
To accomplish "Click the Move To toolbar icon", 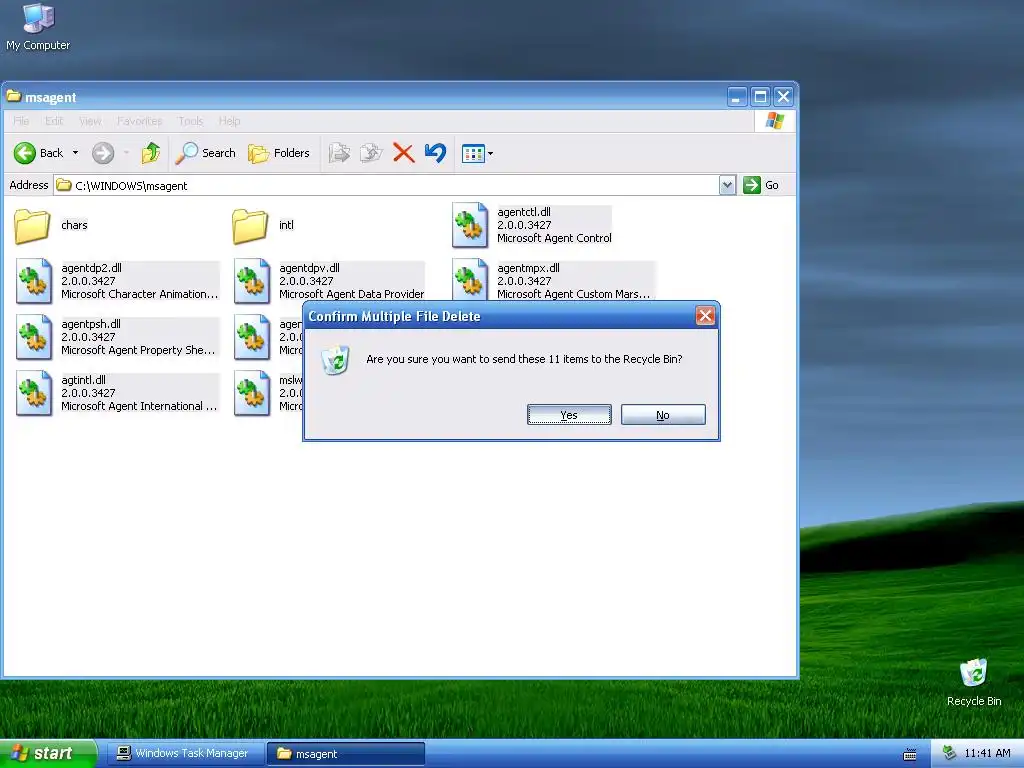I will coord(339,153).
